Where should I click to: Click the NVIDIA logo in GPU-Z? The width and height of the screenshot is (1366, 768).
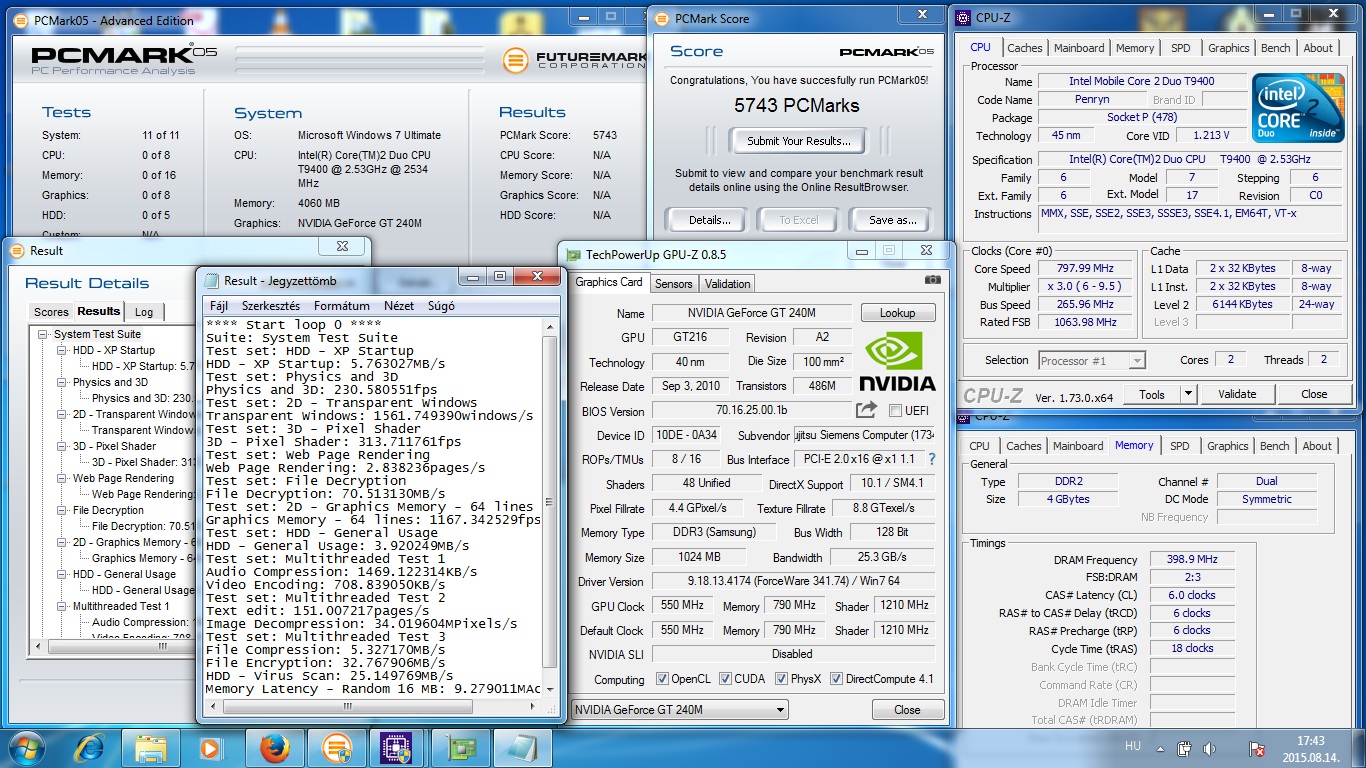point(897,362)
